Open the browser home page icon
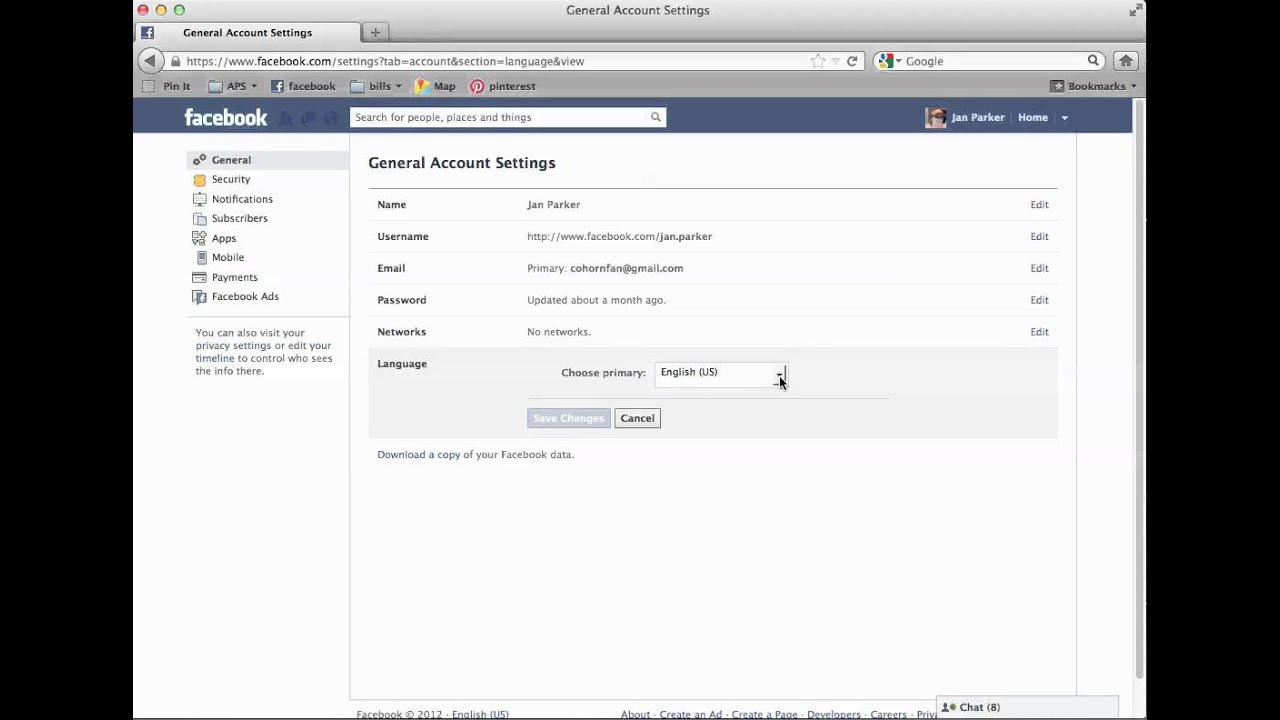Screen dimensions: 1280x720 pyautogui.click(x=1126, y=61)
